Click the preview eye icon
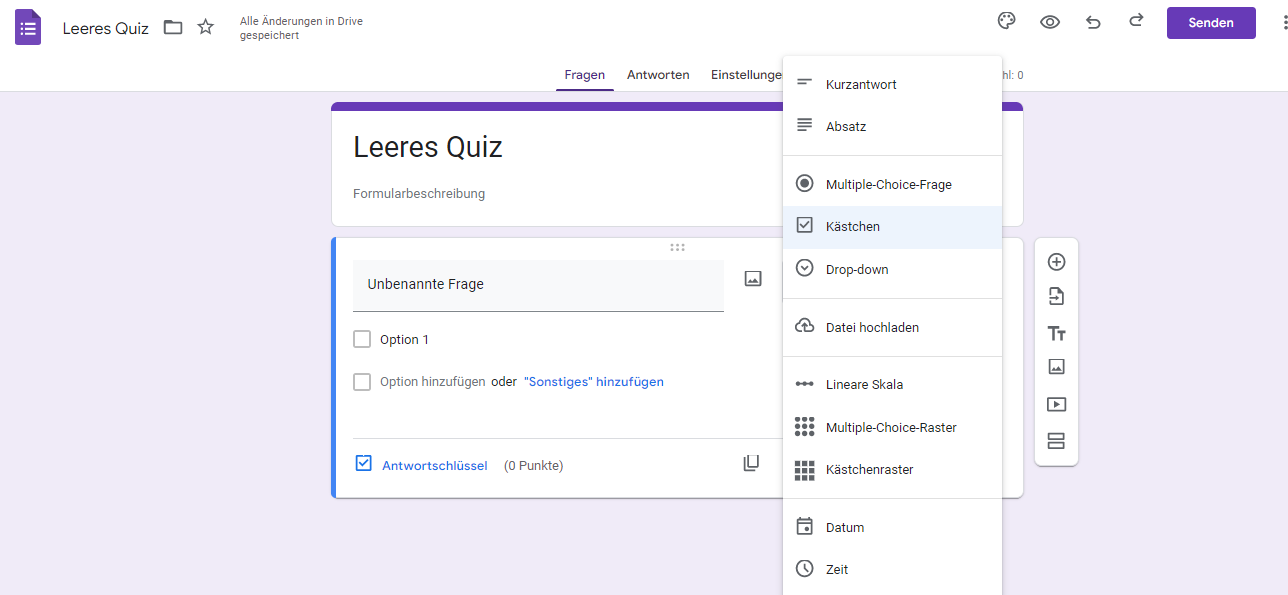The image size is (1288, 595). [x=1049, y=22]
